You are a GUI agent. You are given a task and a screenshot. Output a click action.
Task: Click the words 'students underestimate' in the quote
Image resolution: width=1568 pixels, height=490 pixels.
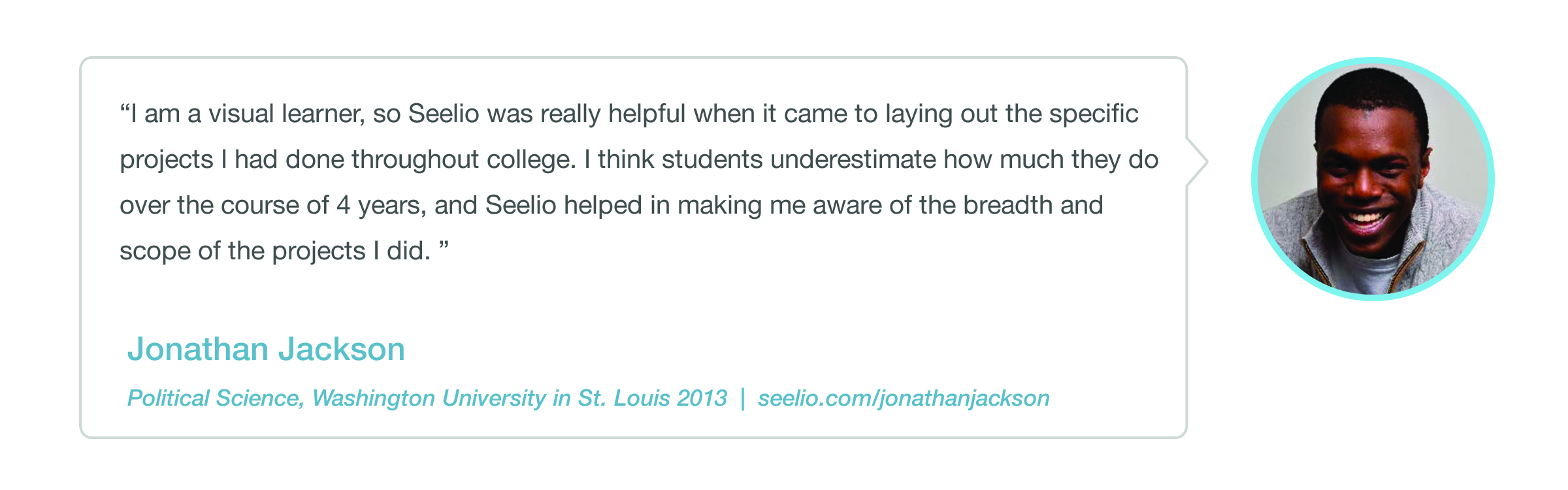(712, 159)
